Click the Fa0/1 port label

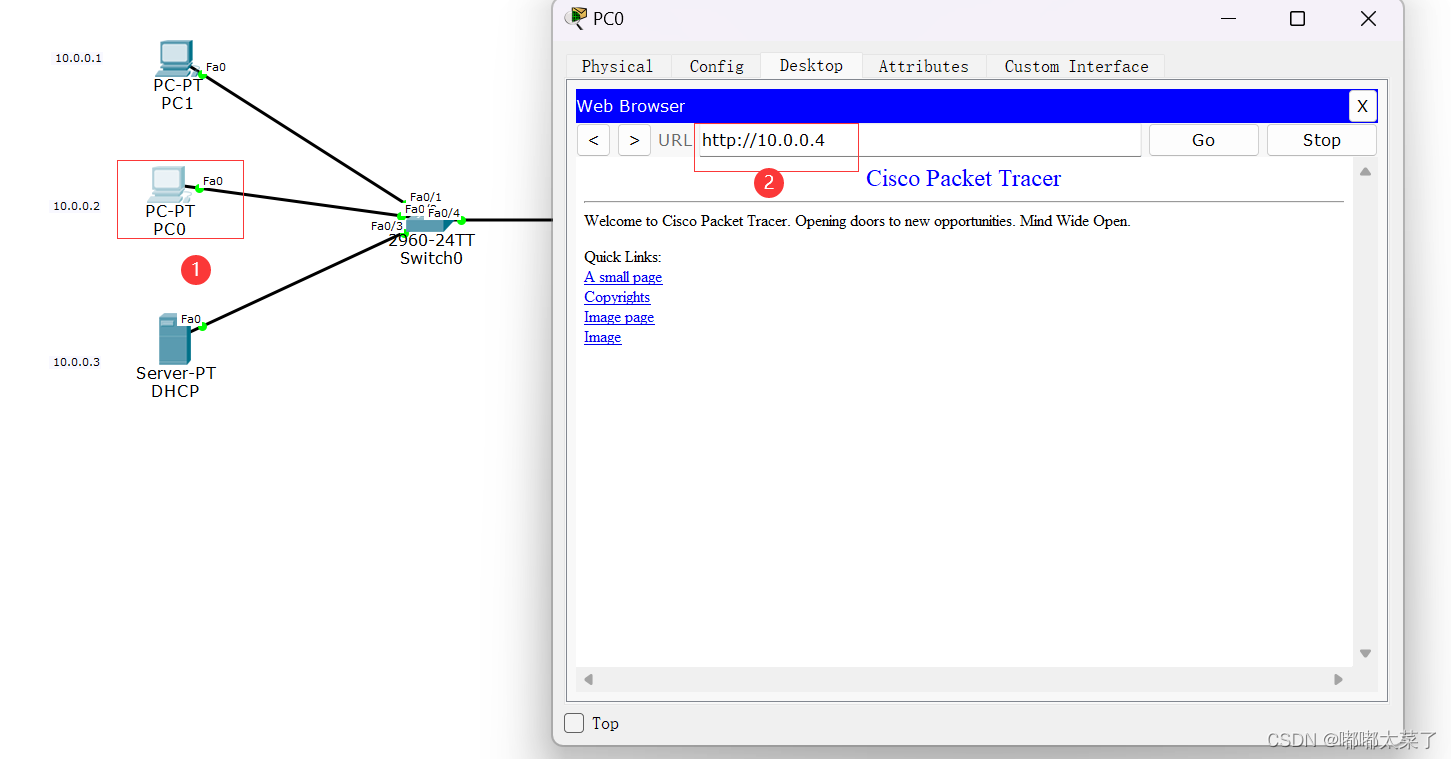point(425,197)
